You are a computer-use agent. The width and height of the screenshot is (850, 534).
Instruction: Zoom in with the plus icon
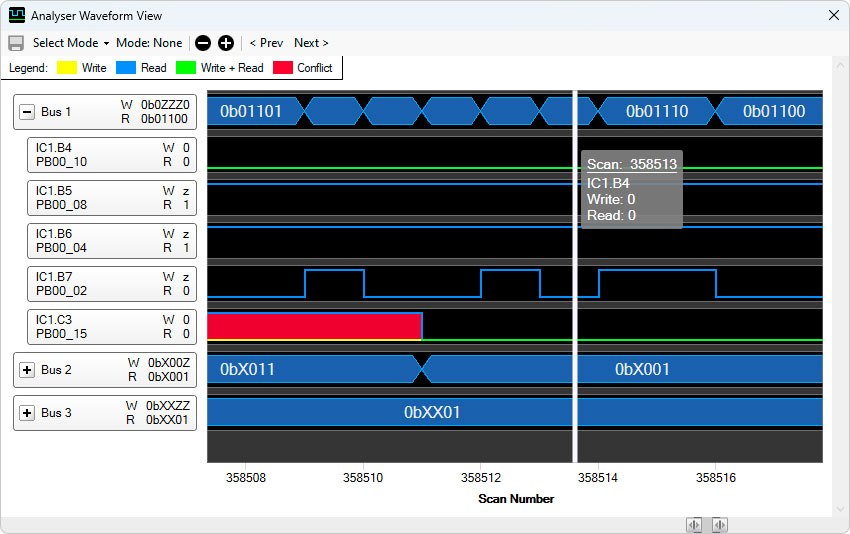[x=226, y=43]
